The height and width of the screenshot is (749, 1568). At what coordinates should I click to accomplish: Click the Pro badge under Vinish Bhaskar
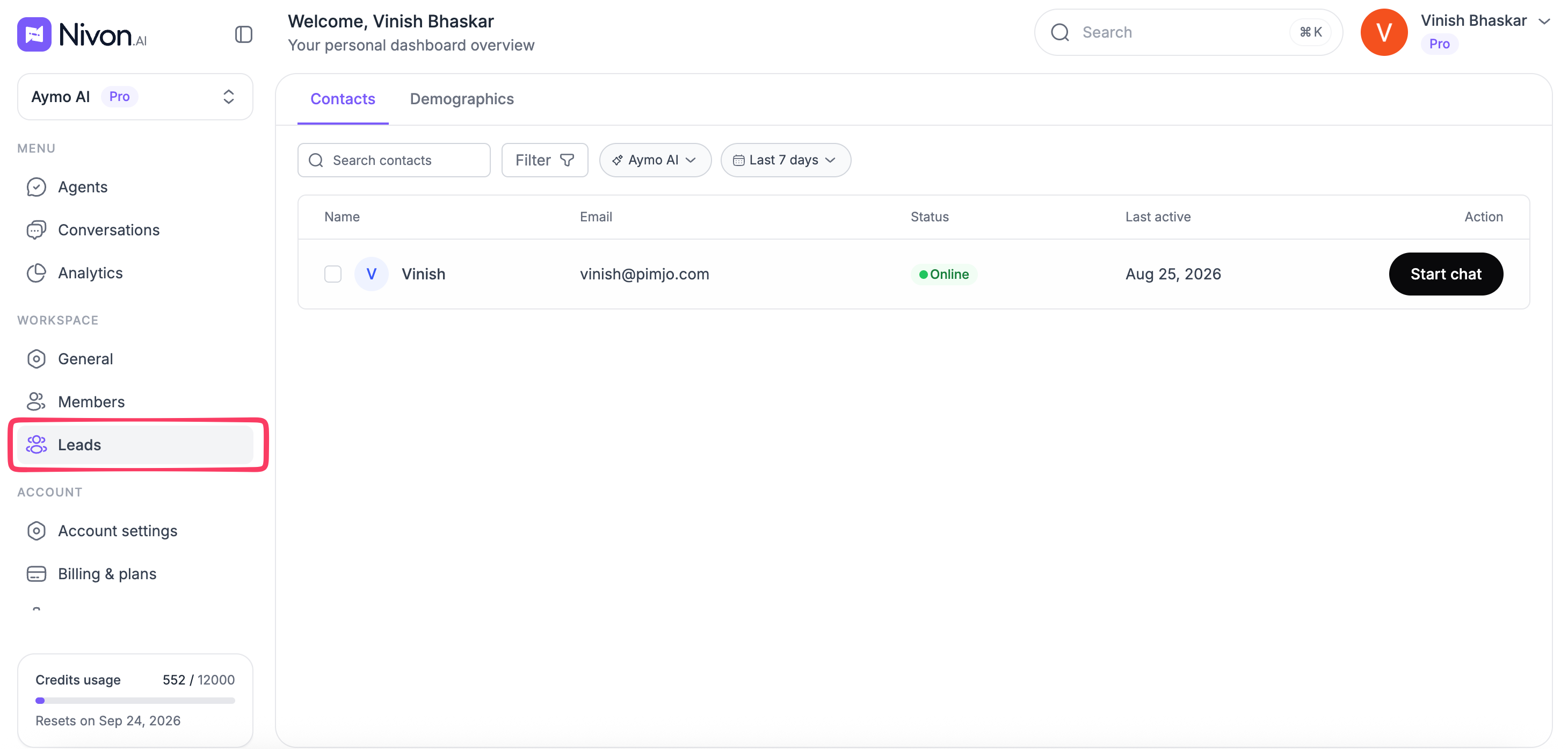pyautogui.click(x=1439, y=44)
